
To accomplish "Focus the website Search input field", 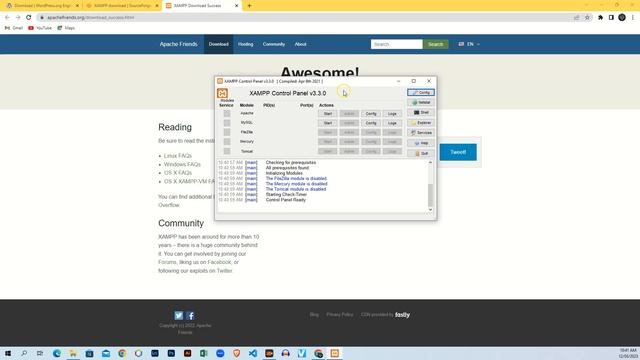I will (396, 44).
